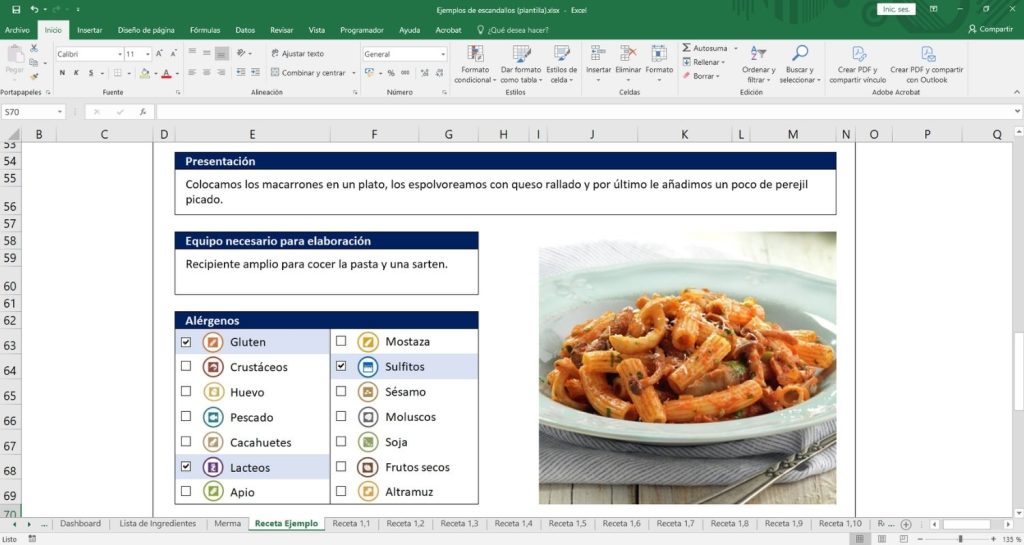Click the macaroni dish photo
Screen dimensions: 1024x545
[x=687, y=367]
